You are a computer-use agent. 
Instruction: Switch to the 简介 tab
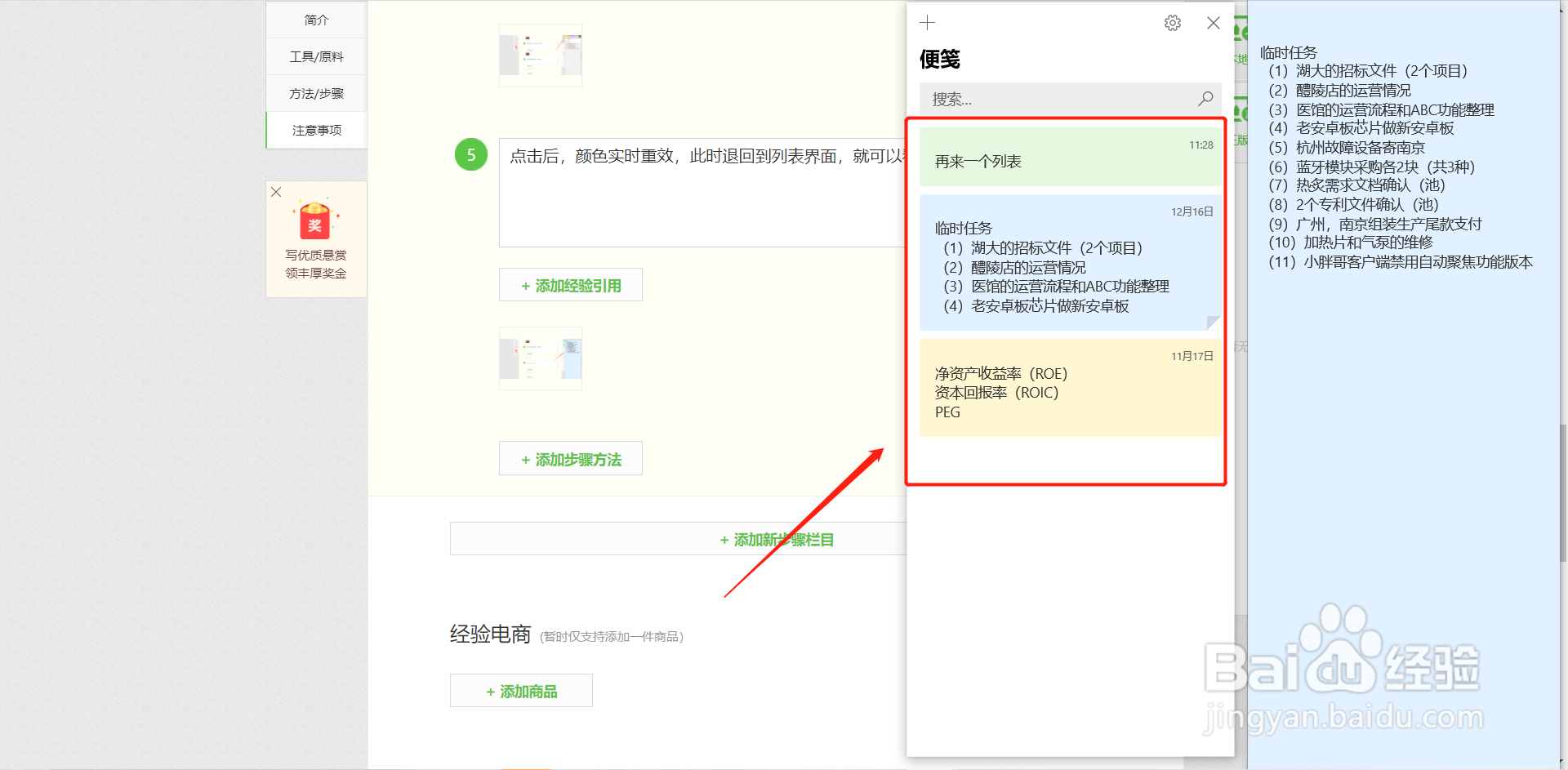315,19
